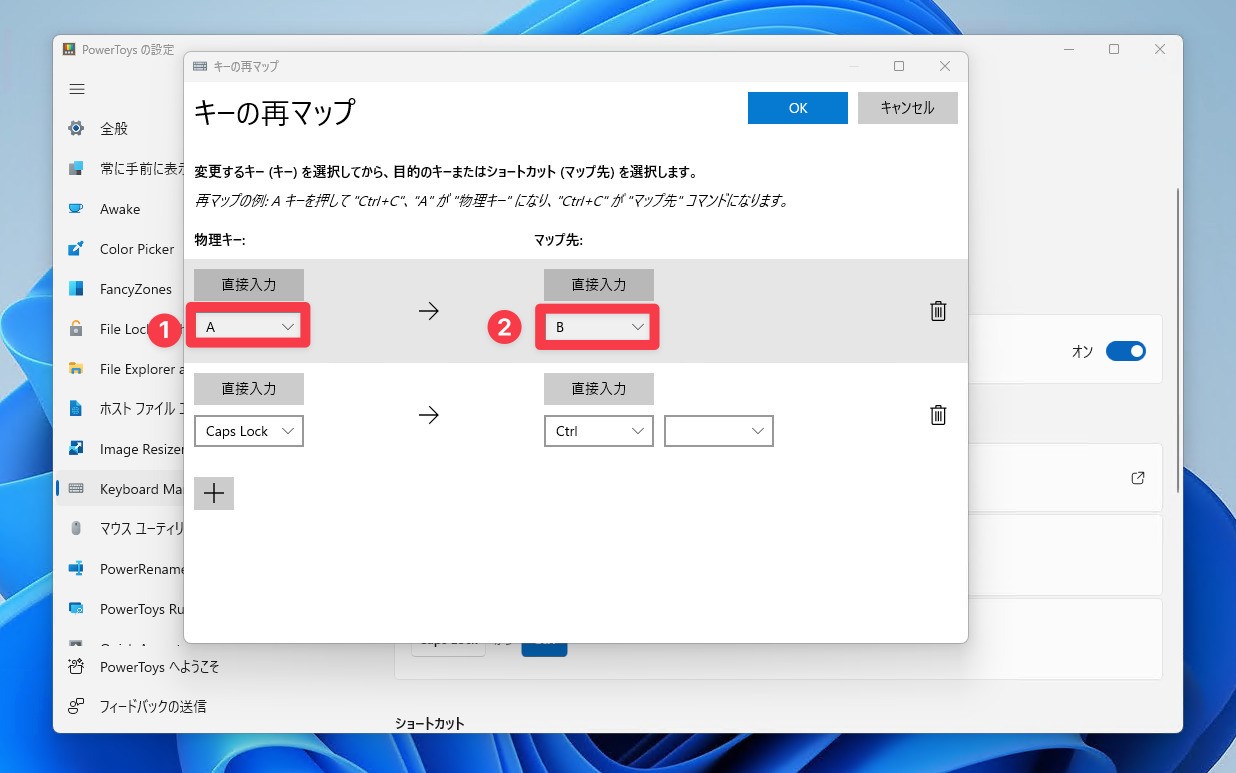Screen dimensions: 1236x773
Task: Confirm remapping with the OK button
Action: click(797, 107)
